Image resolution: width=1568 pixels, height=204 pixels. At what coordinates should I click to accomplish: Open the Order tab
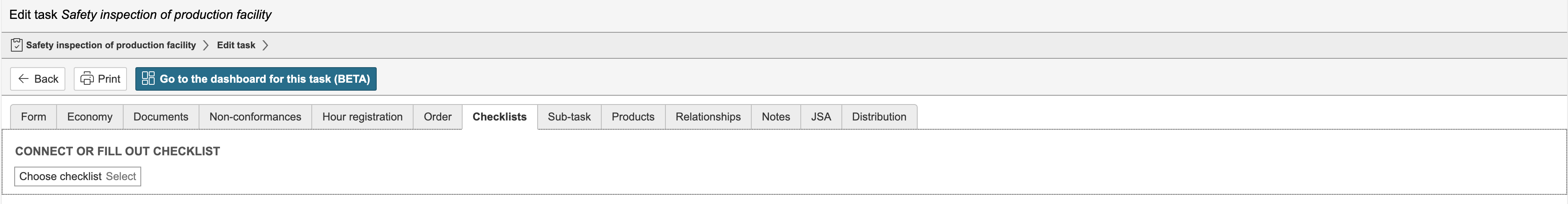pyautogui.click(x=437, y=117)
